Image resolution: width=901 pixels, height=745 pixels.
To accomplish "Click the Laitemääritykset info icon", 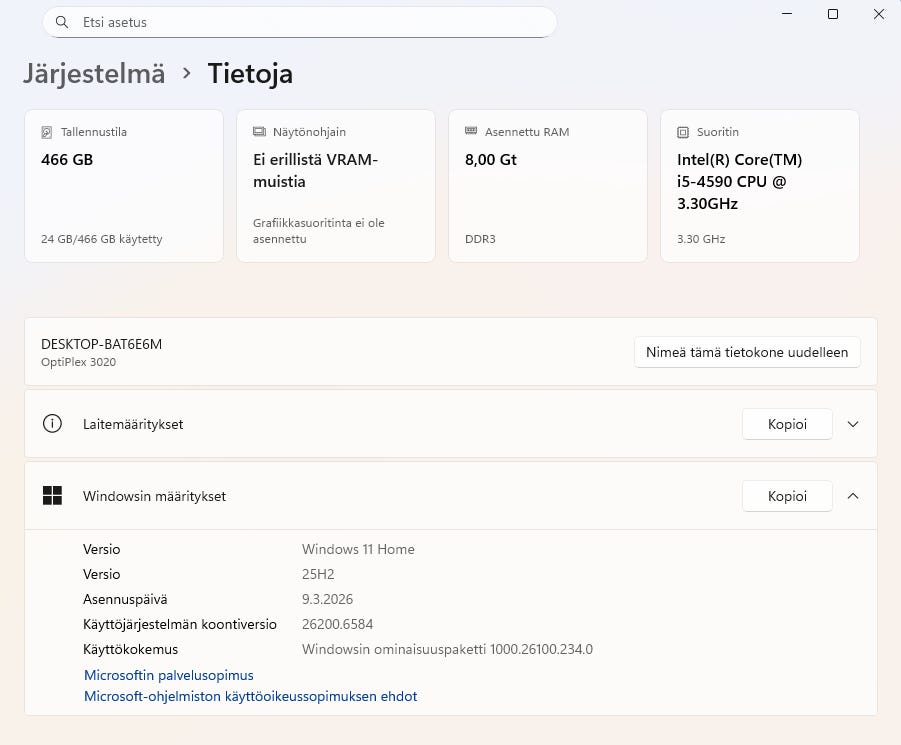I will (52, 424).
